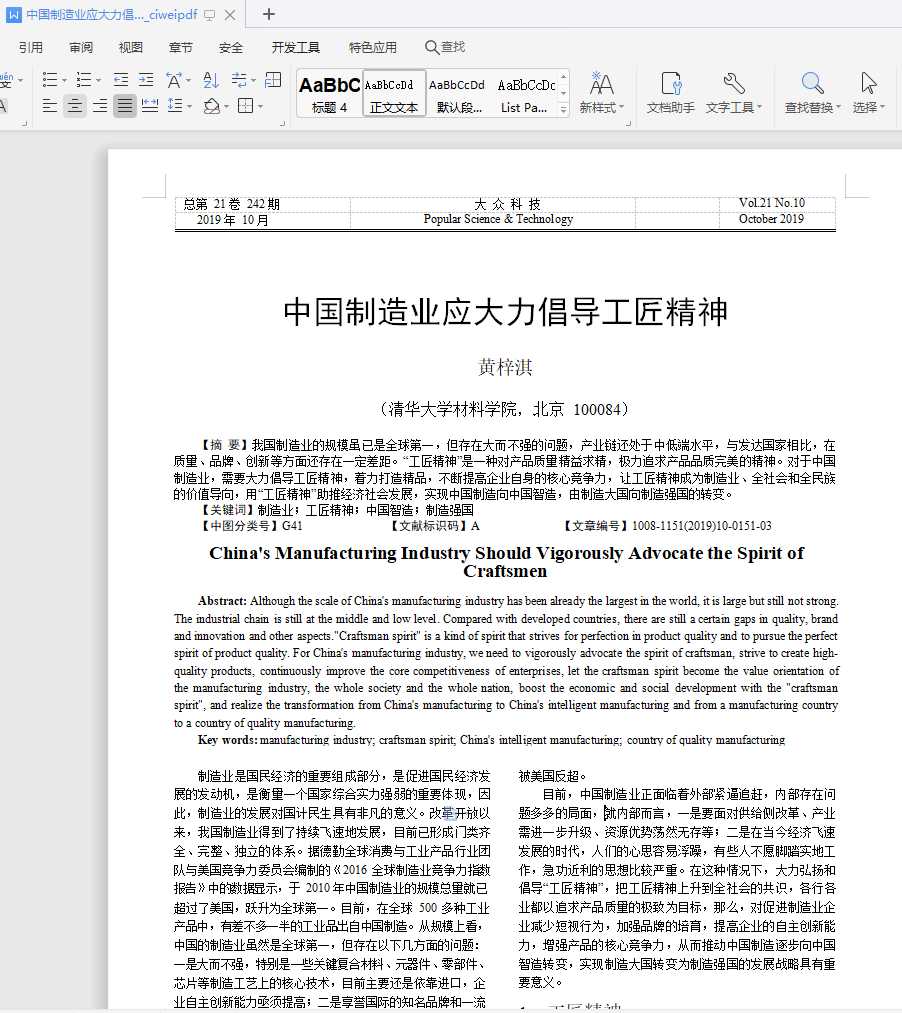This screenshot has height=1013, width=902.
Task: Toggle align left
Action: point(50,105)
